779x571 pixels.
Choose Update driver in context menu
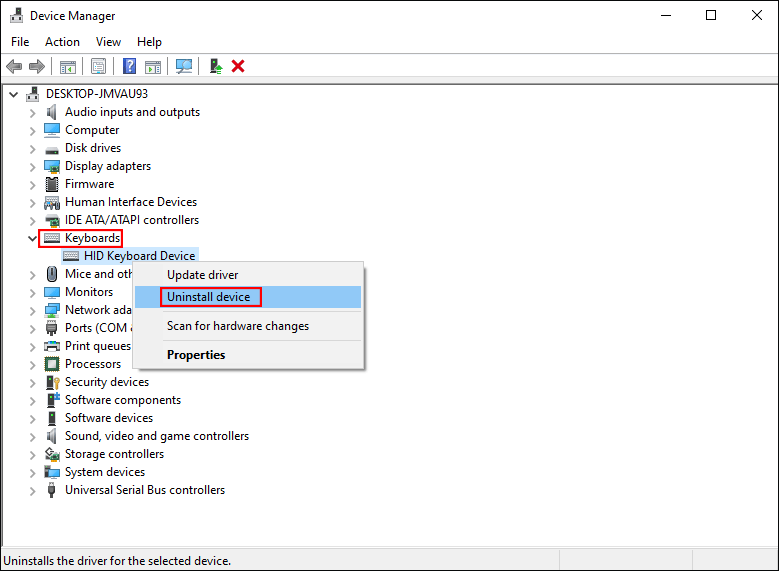pos(248,275)
